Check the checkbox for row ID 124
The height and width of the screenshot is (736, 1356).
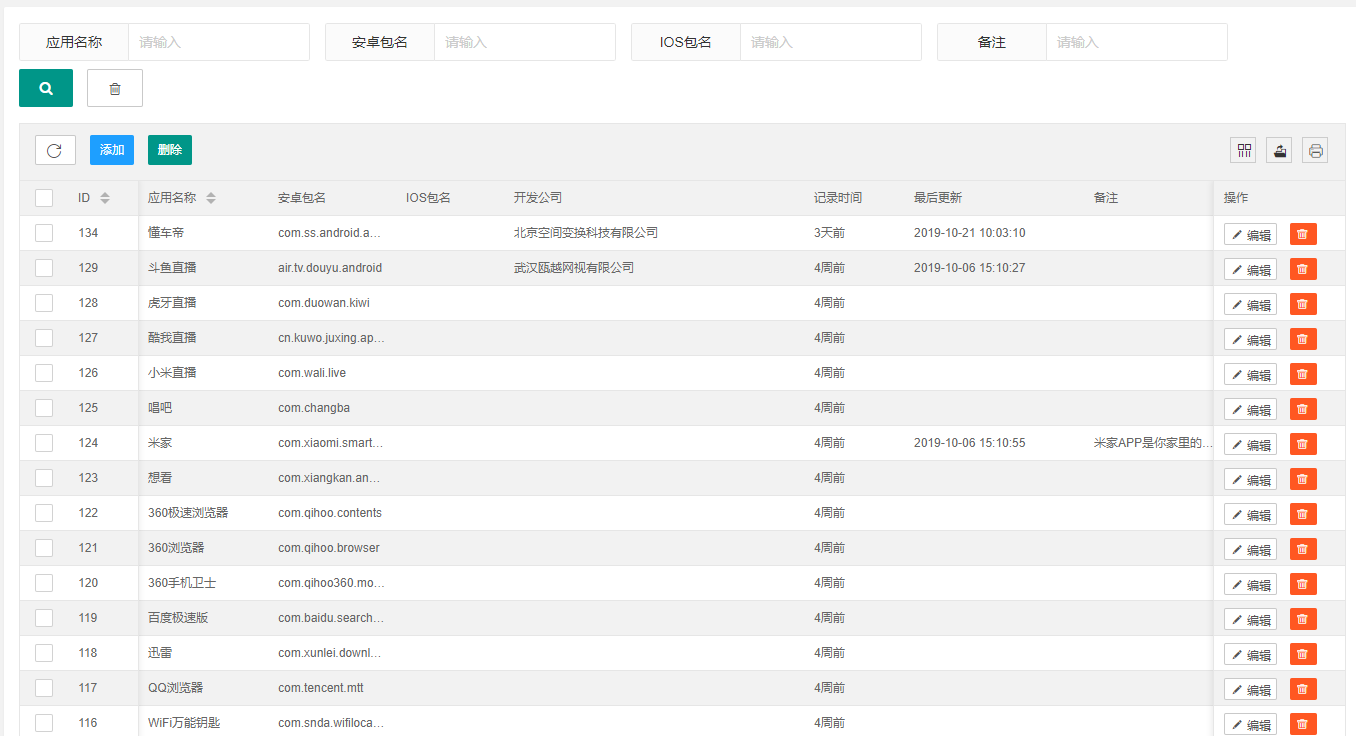pos(44,443)
